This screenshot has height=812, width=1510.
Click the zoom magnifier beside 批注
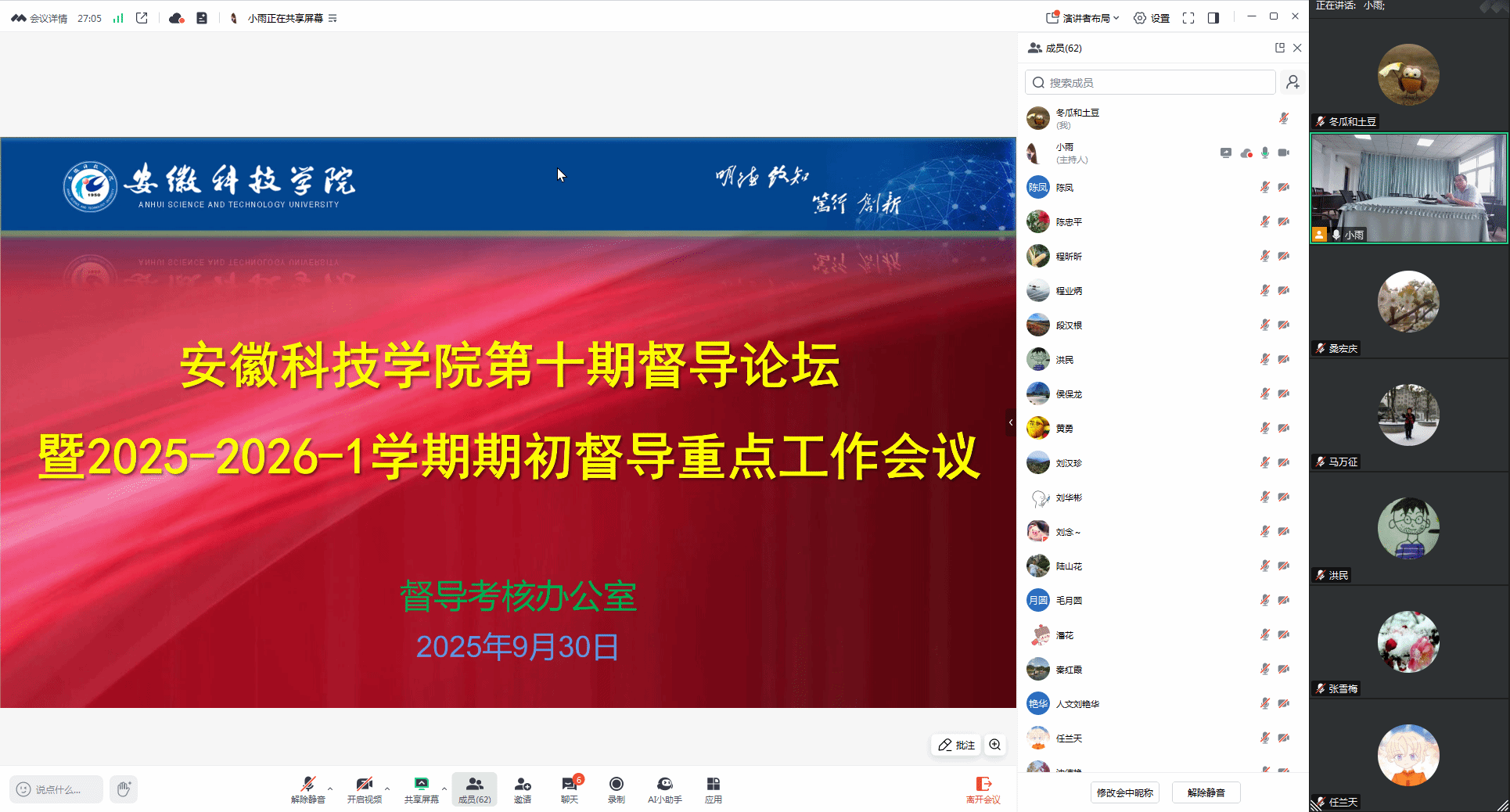click(994, 745)
